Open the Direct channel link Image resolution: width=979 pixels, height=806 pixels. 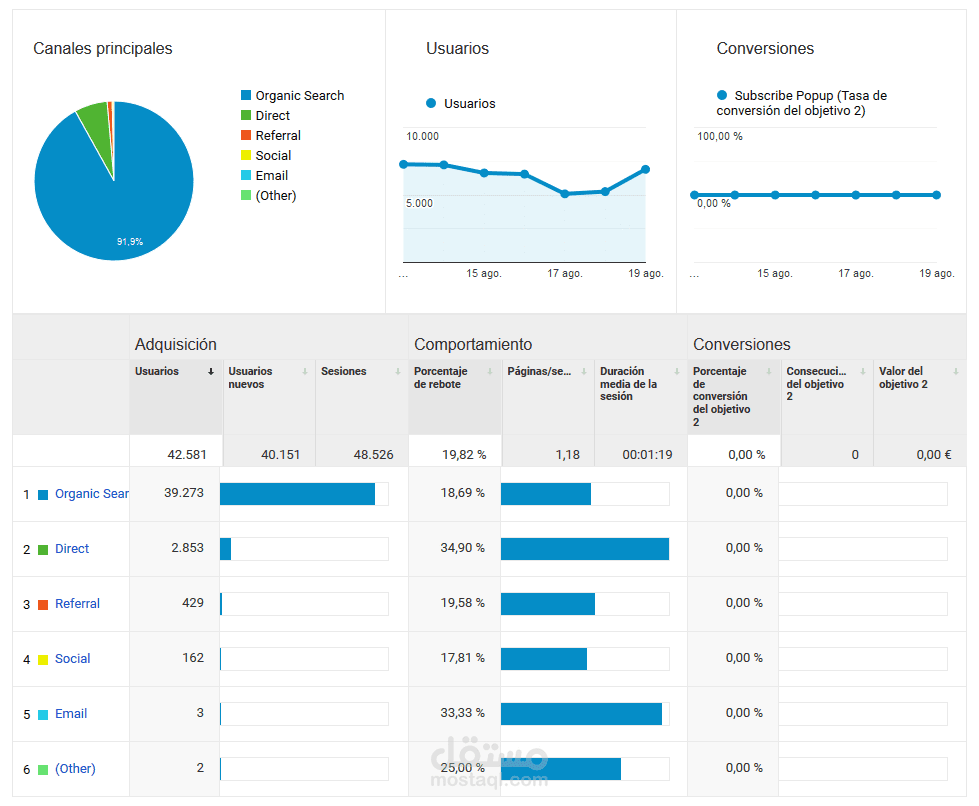[72, 549]
